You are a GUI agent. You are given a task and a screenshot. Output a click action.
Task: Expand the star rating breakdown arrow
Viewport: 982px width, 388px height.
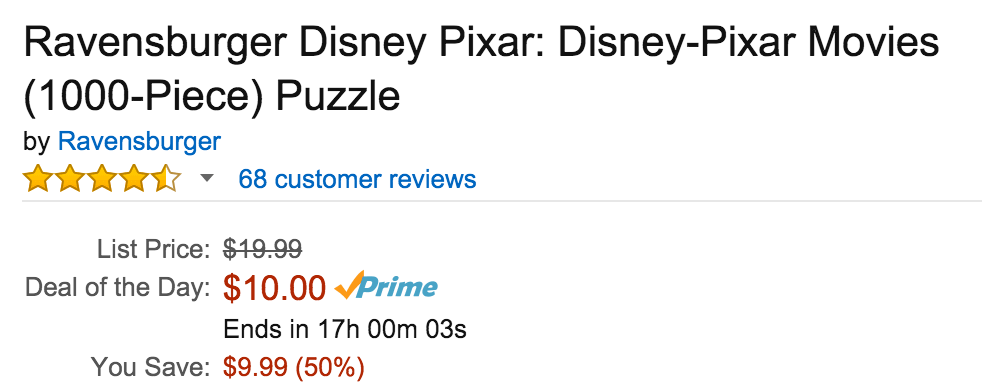(x=207, y=179)
